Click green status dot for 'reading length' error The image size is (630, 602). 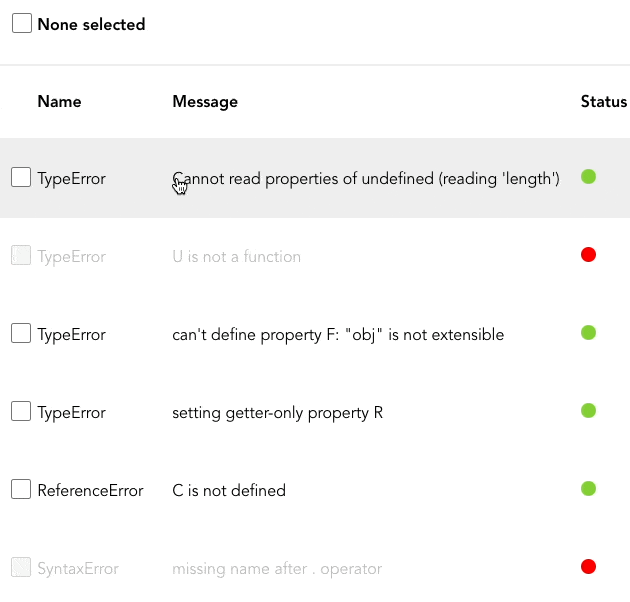588,177
